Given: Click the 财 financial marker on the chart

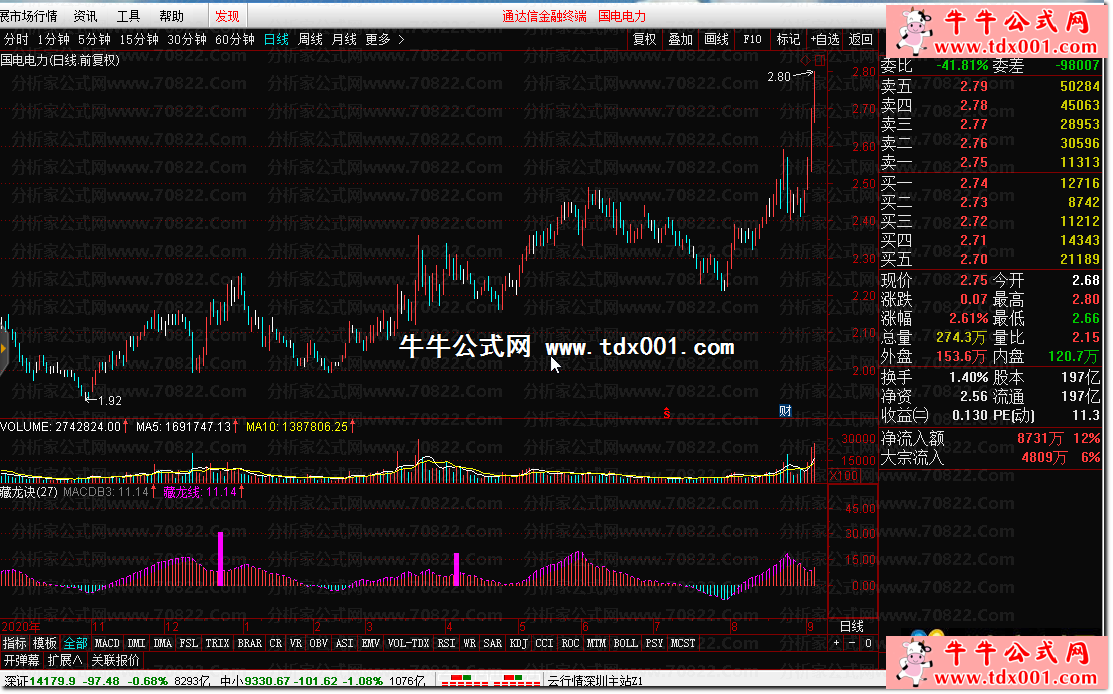Looking at the screenshot, I should [785, 410].
